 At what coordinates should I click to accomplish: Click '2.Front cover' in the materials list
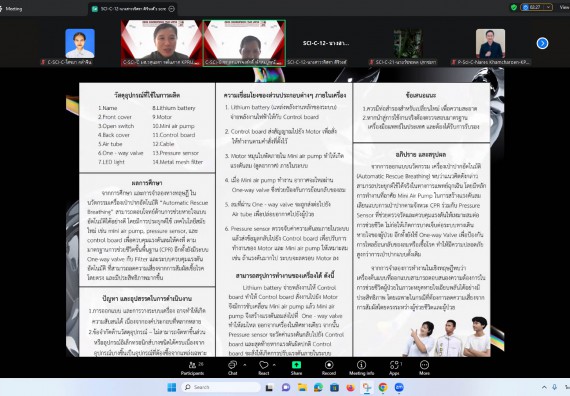(x=115, y=117)
